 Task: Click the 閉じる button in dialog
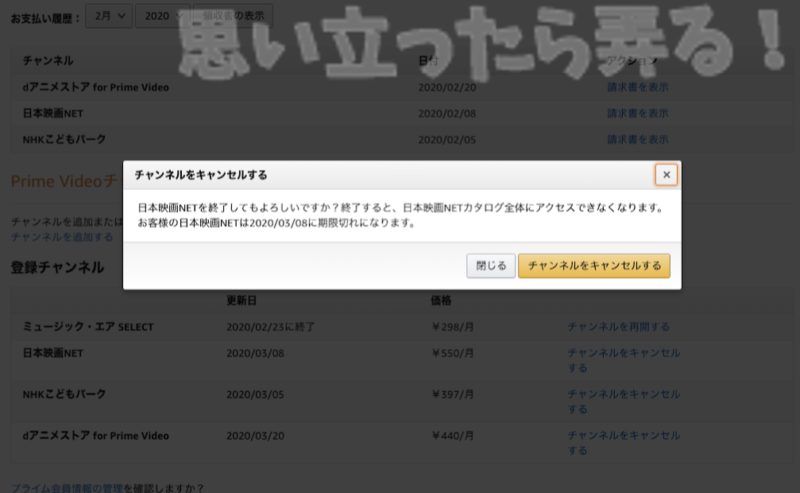pos(491,266)
